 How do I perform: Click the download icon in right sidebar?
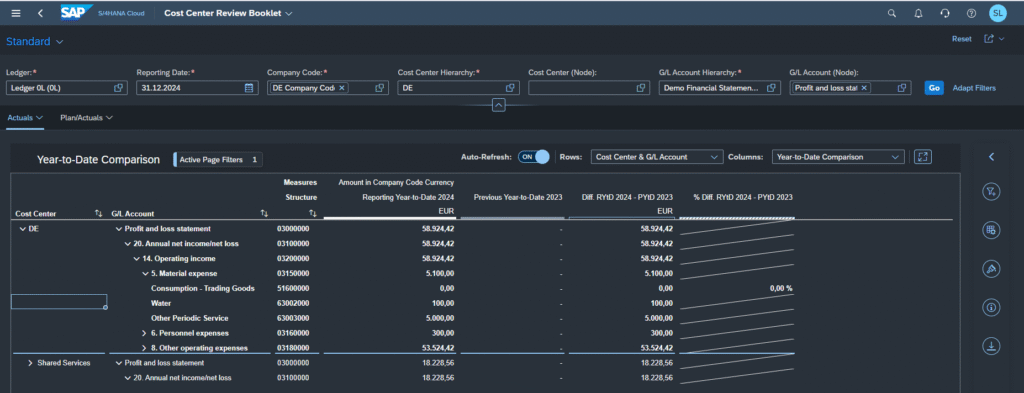[991, 346]
